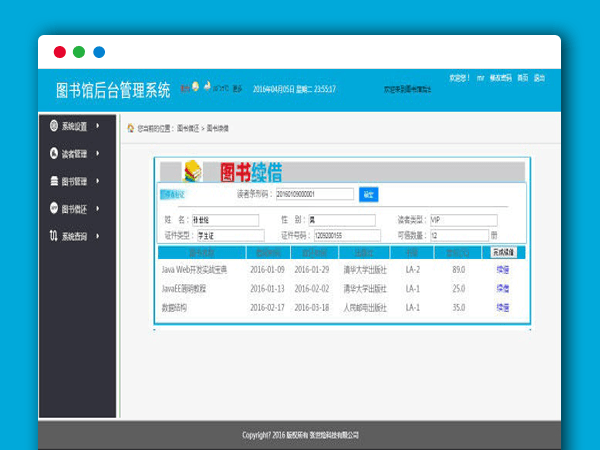Expand the 读者管理 menu arrow
This screenshot has width=600, height=450.
[x=97, y=154]
